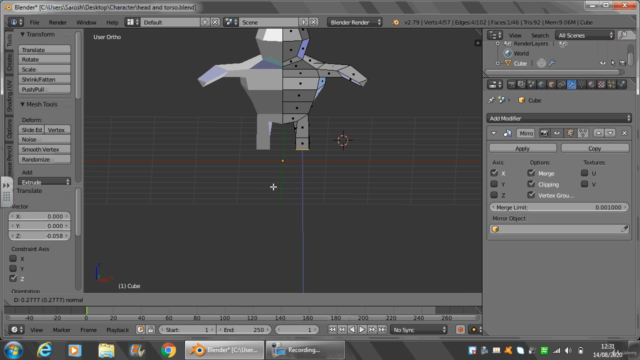Click the Shrink/Fatten tool button

(x=44, y=80)
